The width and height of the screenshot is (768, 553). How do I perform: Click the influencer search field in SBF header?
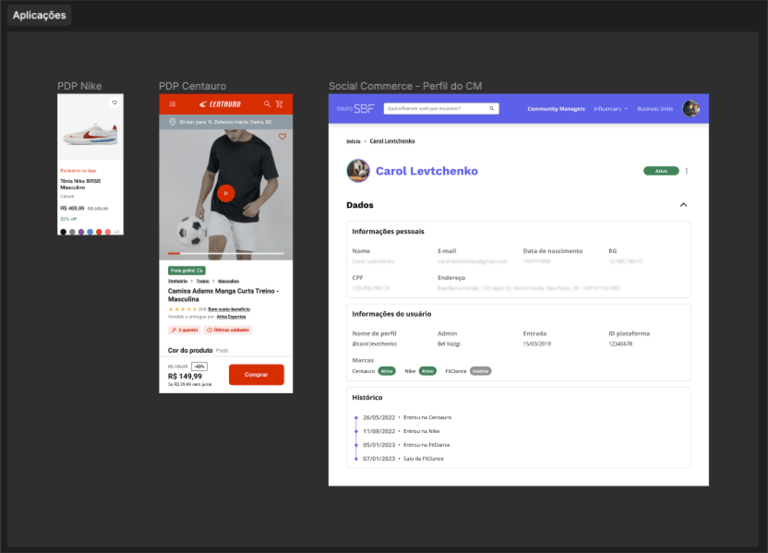[441, 108]
